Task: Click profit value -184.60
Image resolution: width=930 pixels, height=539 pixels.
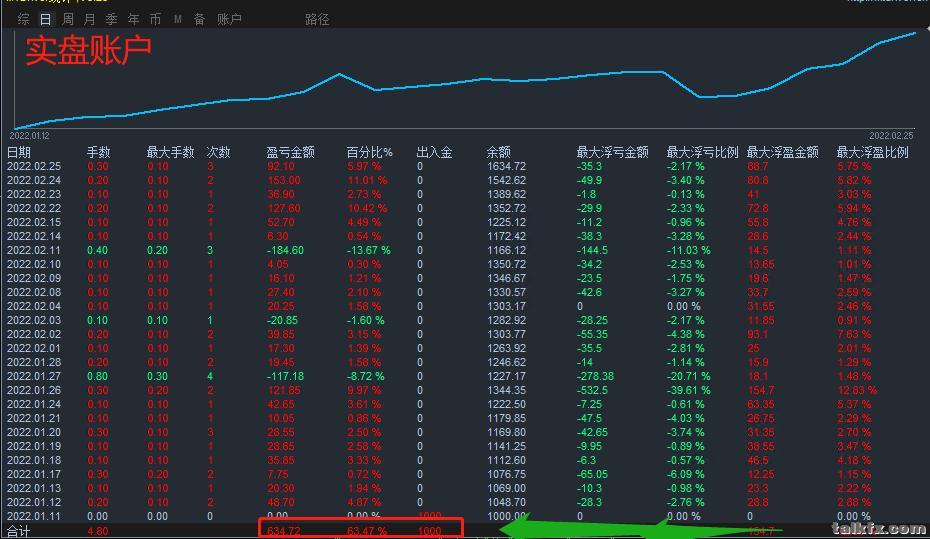Action: click(285, 250)
